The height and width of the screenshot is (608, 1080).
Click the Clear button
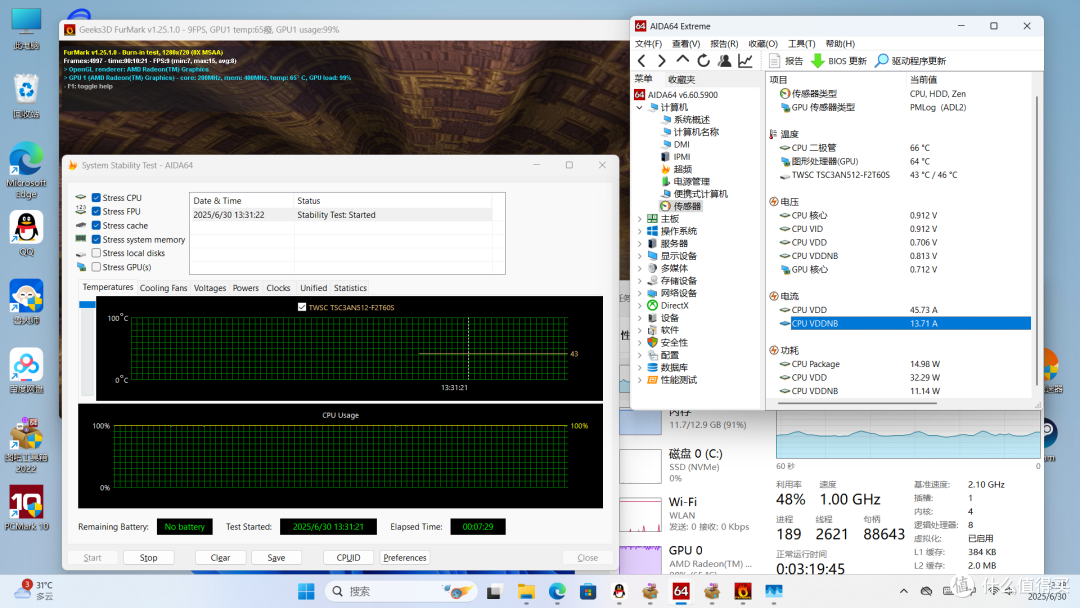pos(220,558)
